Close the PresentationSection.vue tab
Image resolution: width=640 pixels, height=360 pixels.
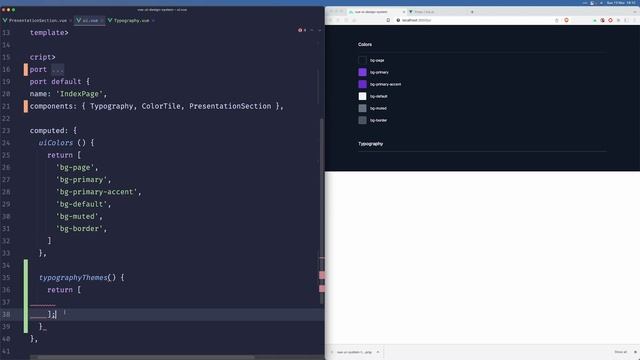click(x=71, y=20)
